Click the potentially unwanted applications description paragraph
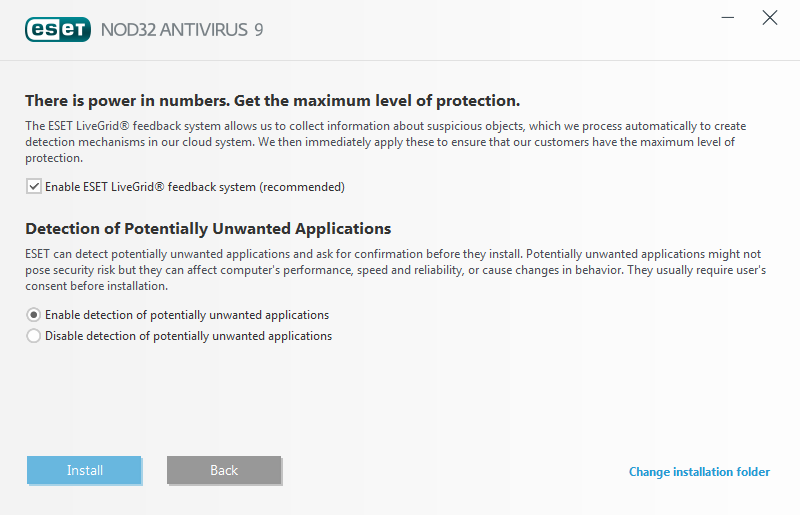800x515 pixels. coord(395,270)
